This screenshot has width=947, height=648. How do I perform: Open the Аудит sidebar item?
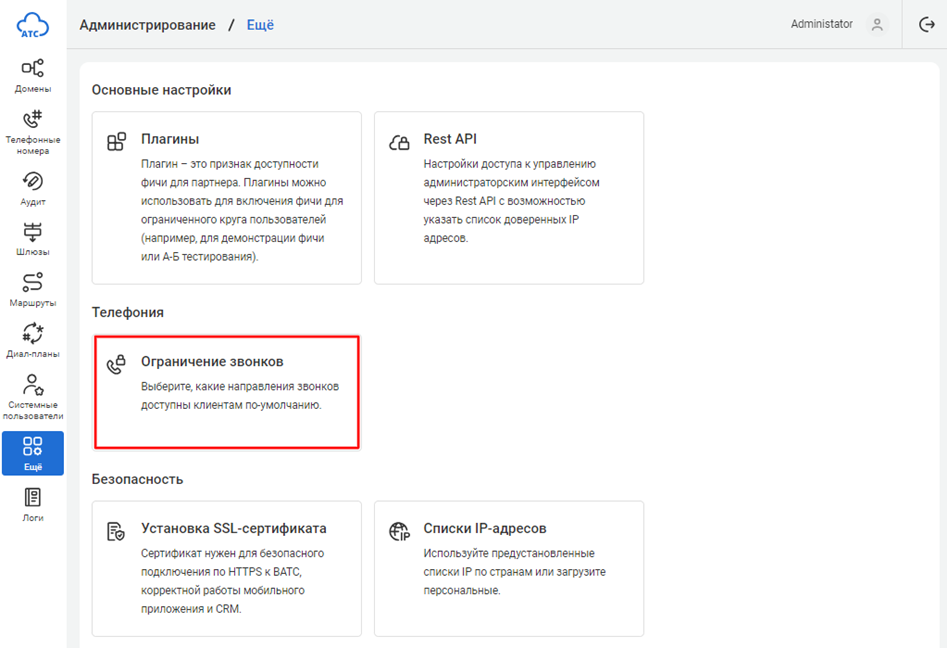33,188
